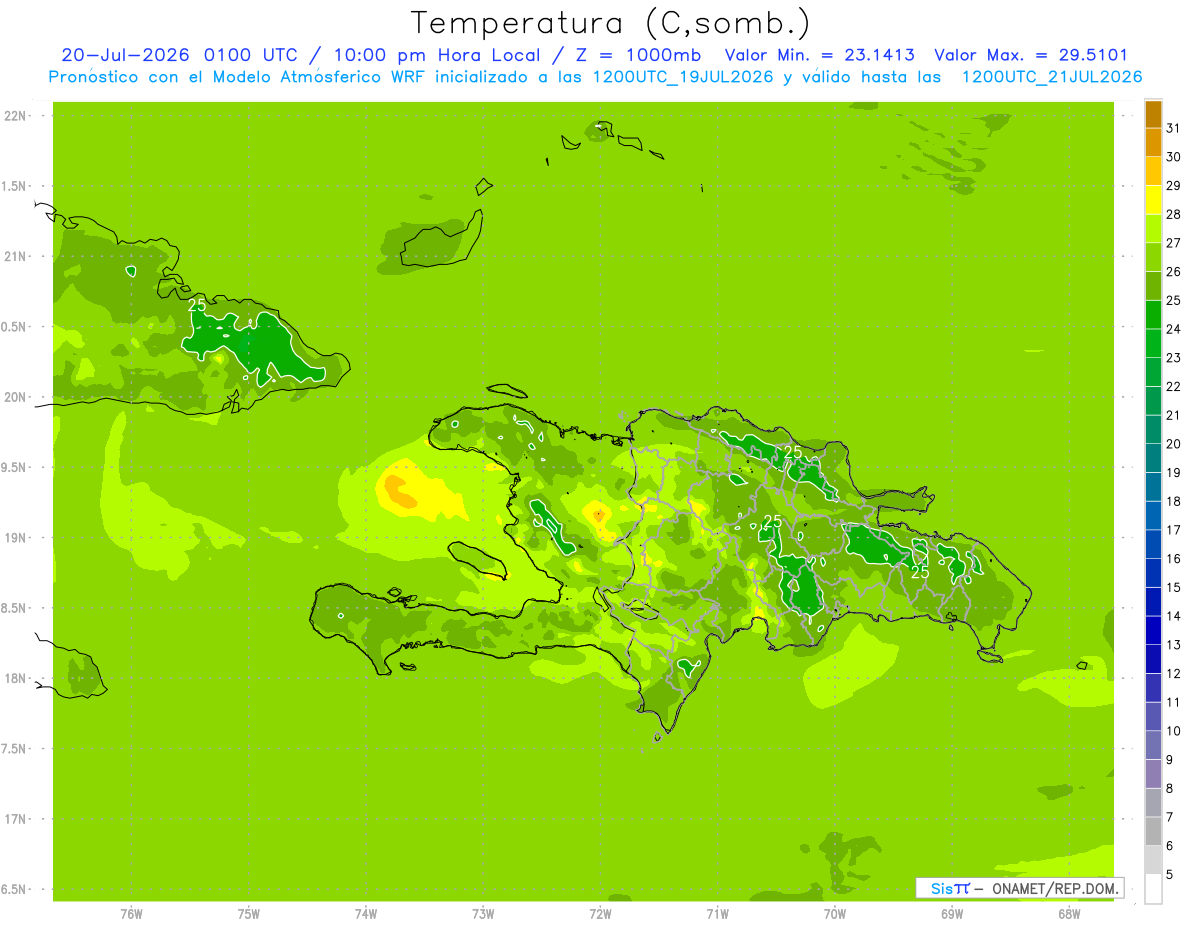Click the dark blue legend swatch between 13 and 14
The image size is (1200, 927).
click(1153, 630)
